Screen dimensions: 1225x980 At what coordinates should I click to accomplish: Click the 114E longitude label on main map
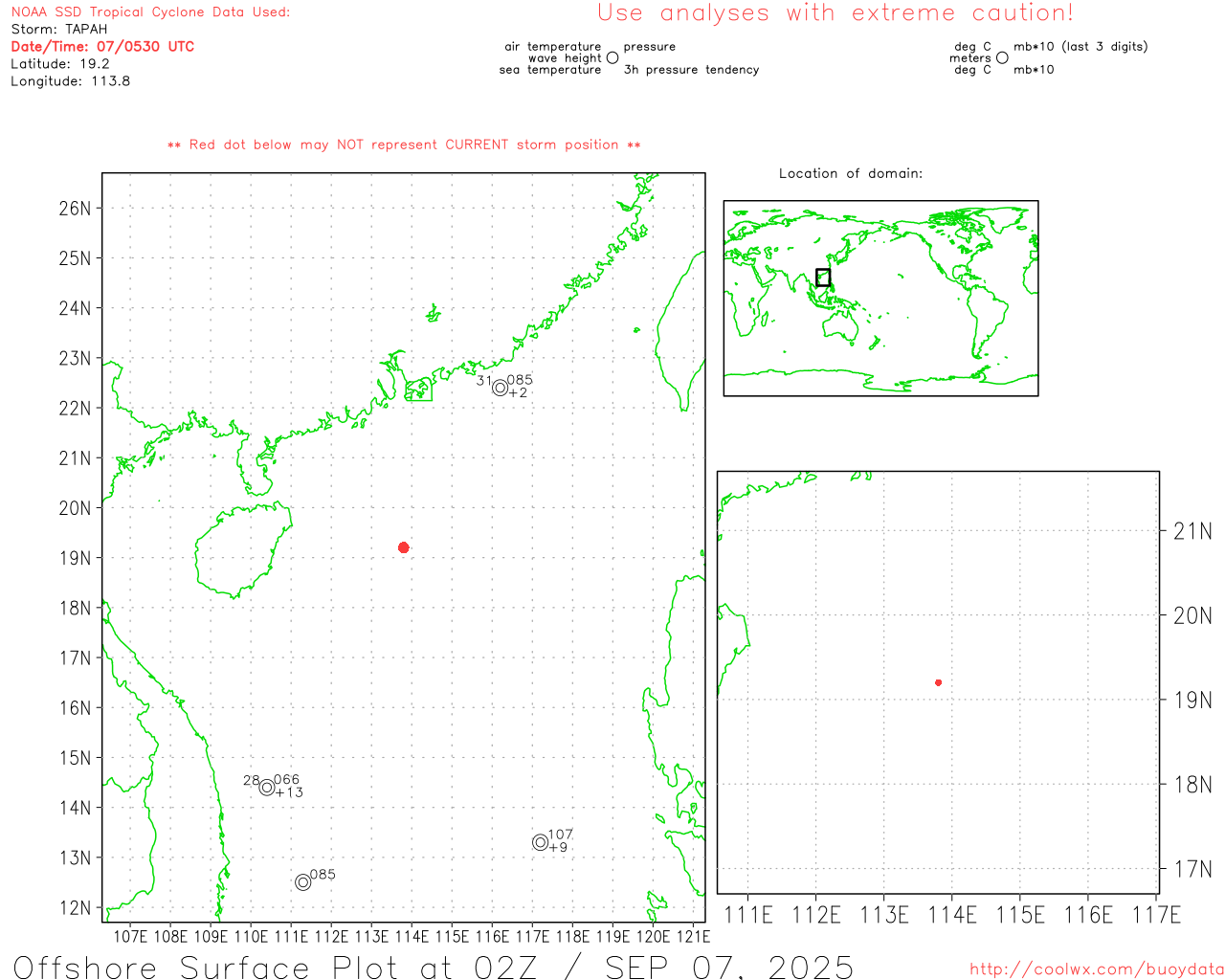412,936
